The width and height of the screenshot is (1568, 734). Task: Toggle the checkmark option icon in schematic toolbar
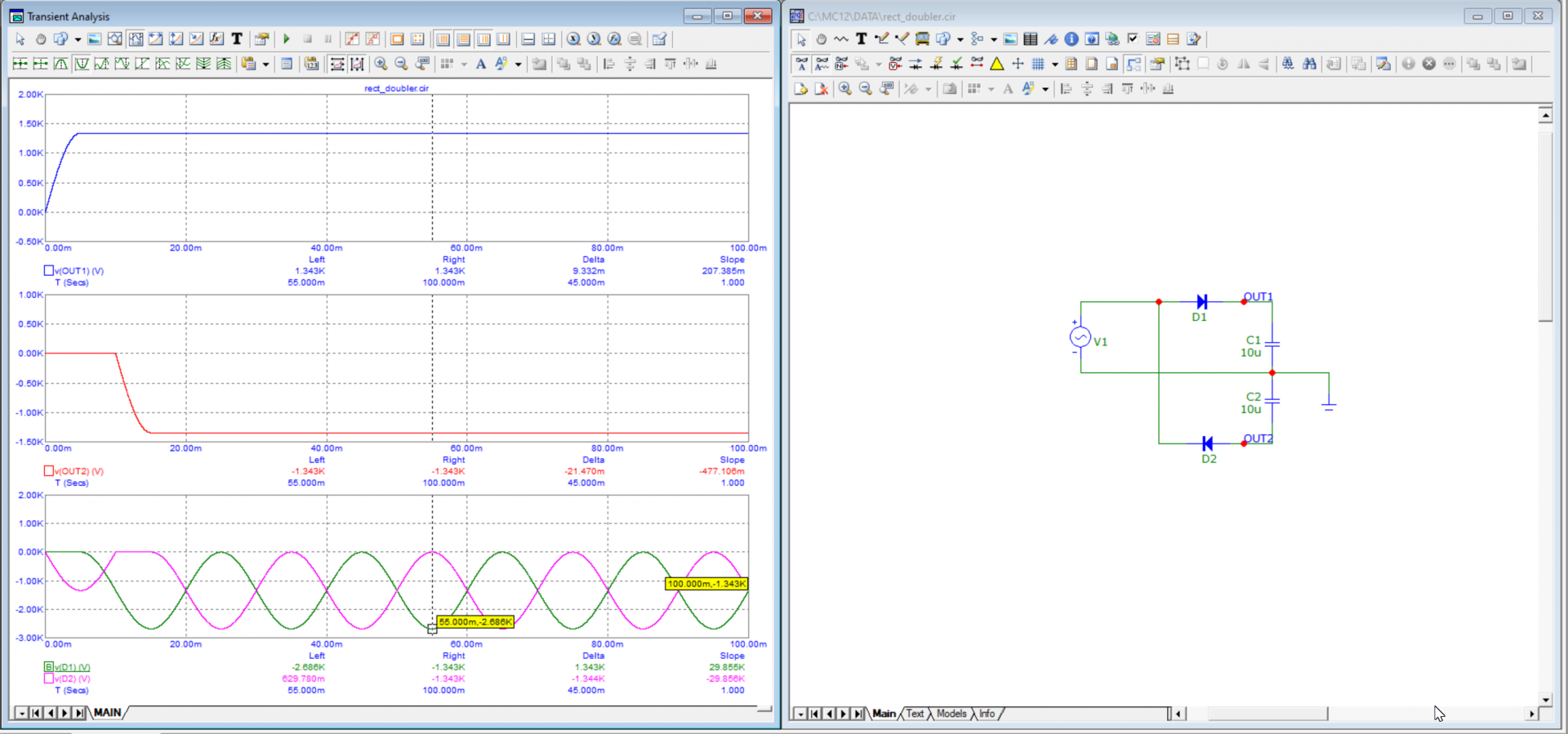(1133, 38)
